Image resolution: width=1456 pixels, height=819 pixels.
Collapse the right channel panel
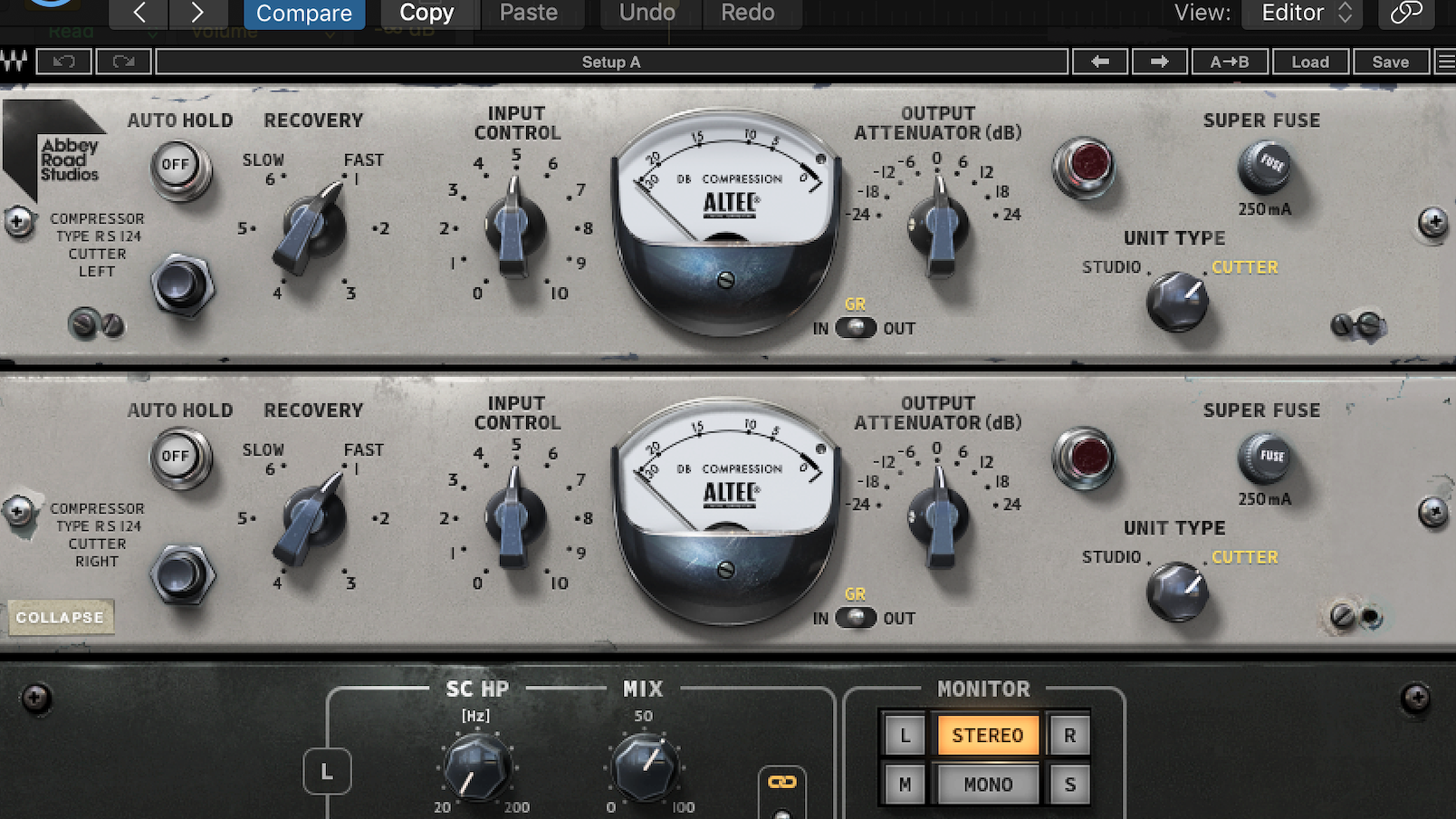60,617
